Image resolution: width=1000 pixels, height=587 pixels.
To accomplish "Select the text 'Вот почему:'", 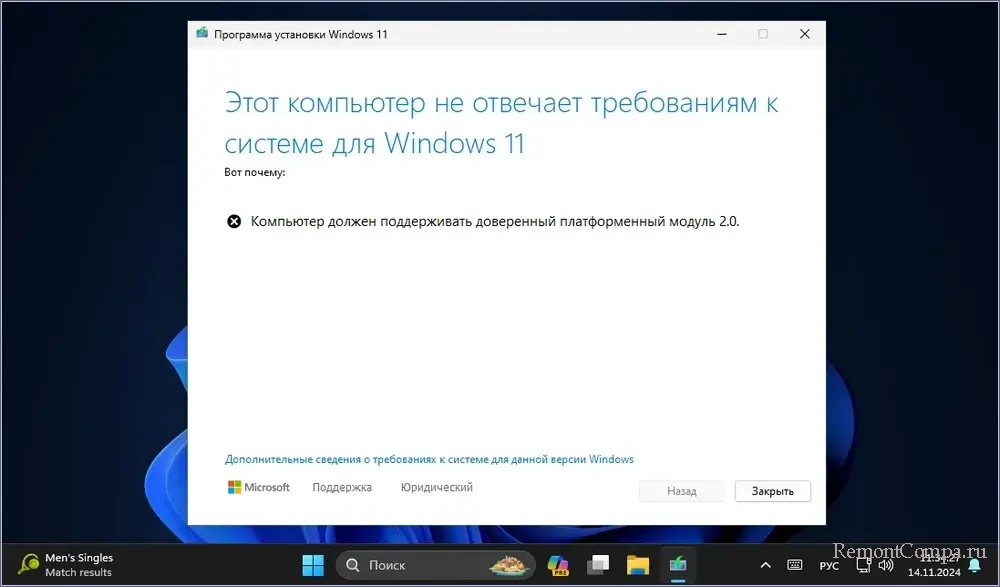I will click(254, 172).
